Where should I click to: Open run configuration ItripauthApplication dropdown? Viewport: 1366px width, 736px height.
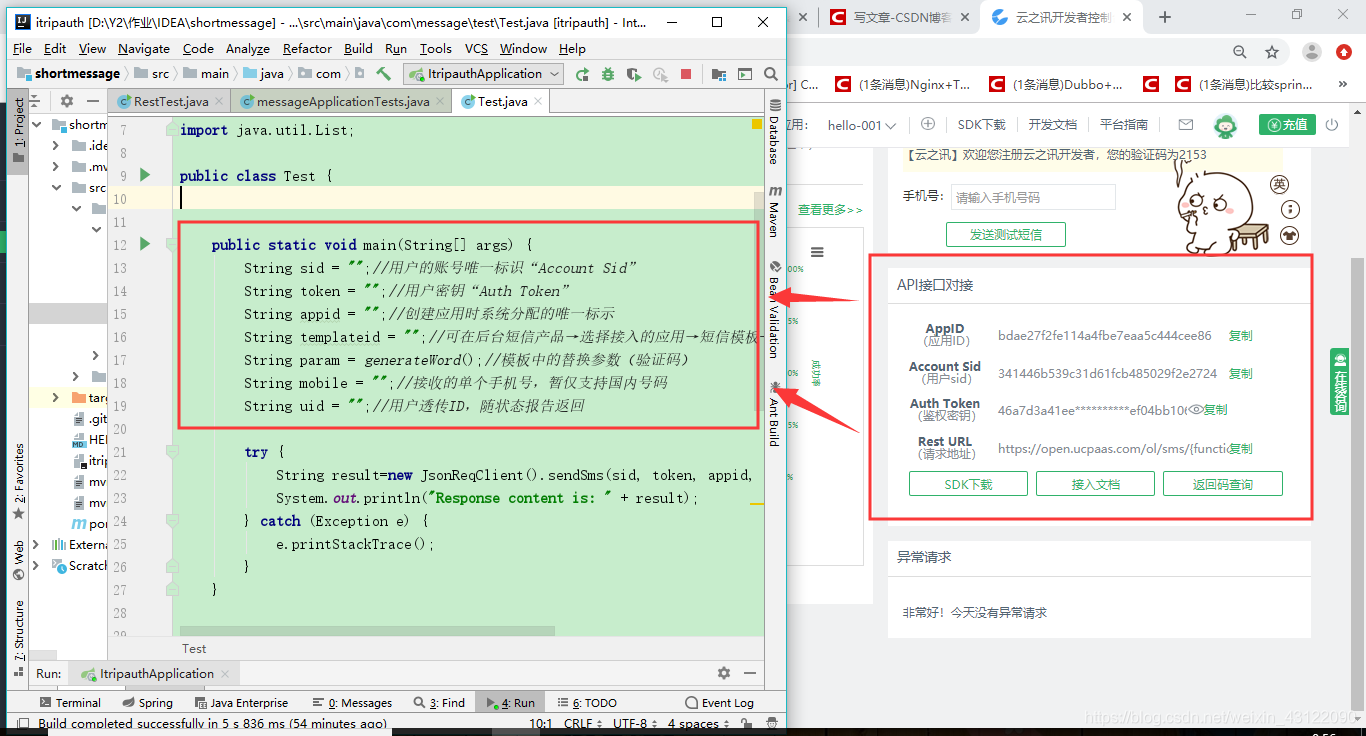pyautogui.click(x=484, y=74)
